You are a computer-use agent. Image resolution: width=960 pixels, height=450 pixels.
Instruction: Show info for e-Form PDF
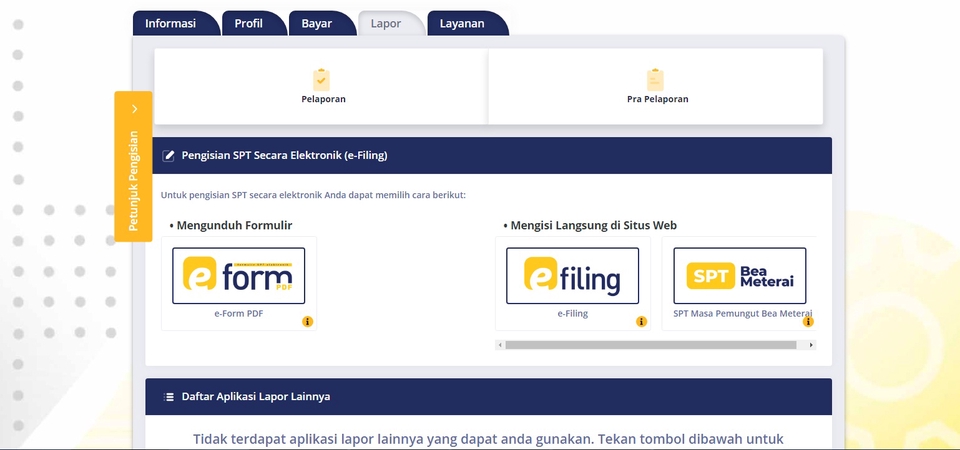pos(307,321)
